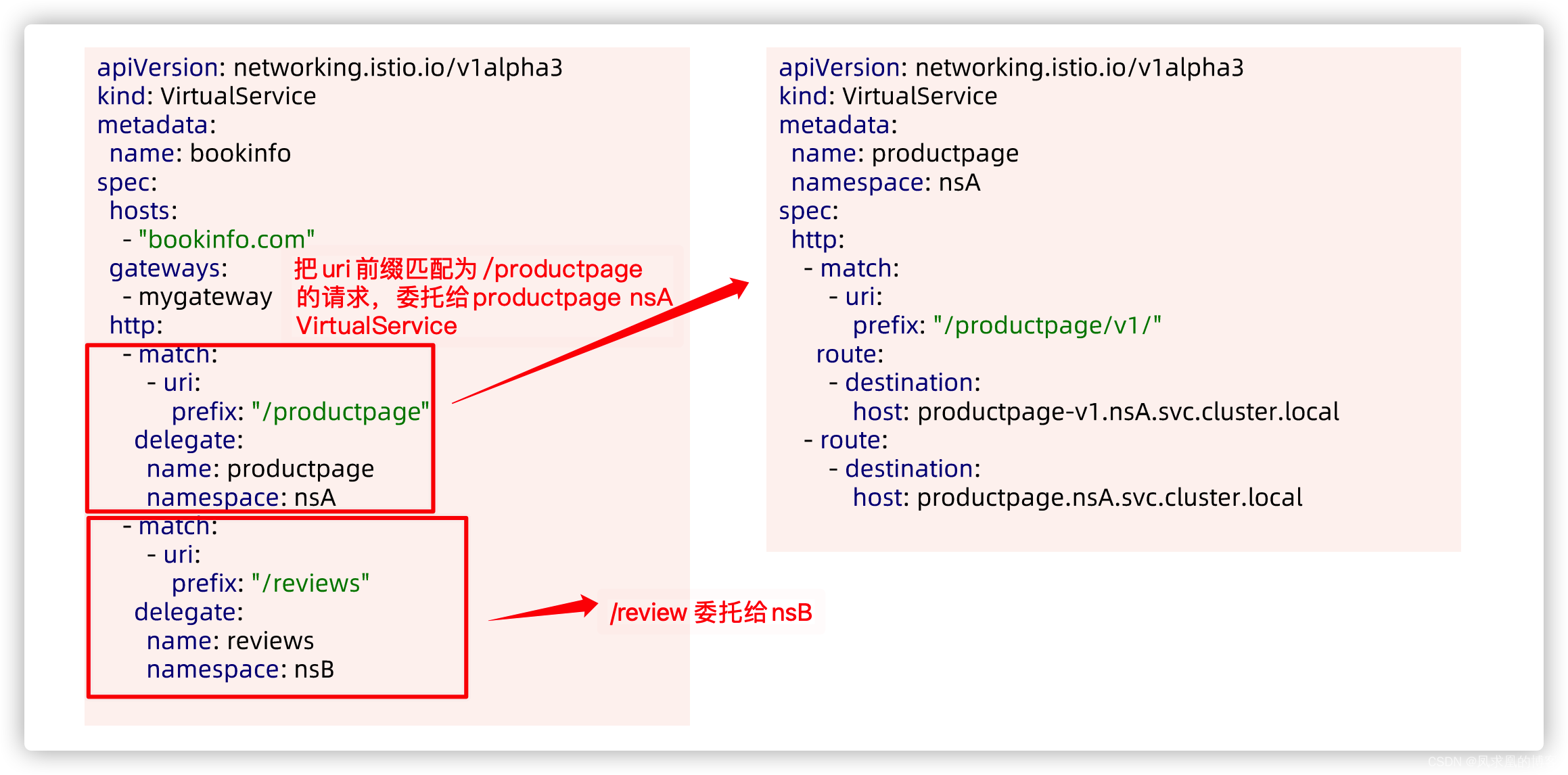Select the "namespace: nsB" line
1568x775 pixels.
click(x=241, y=670)
